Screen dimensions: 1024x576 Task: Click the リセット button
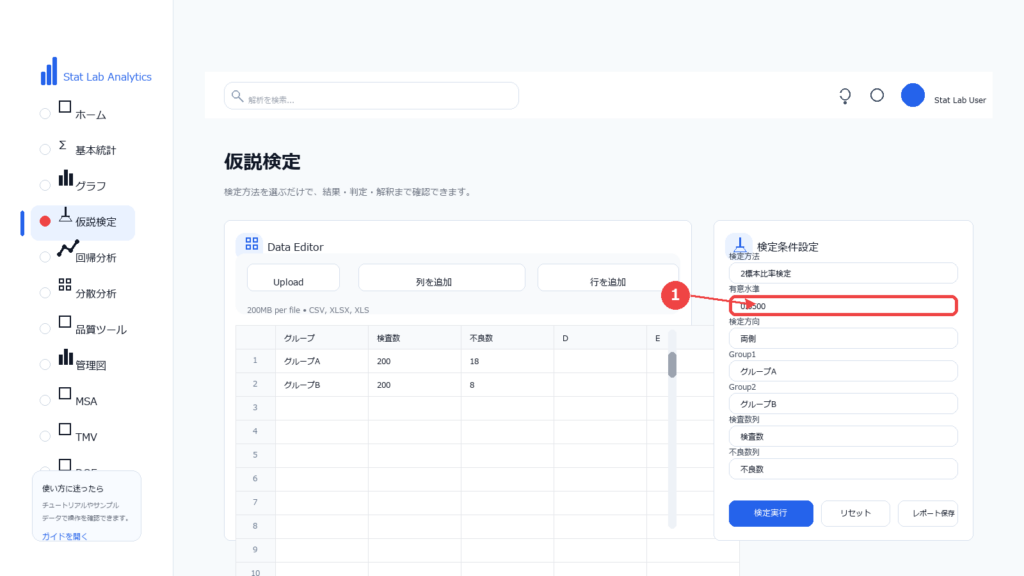[x=855, y=513]
